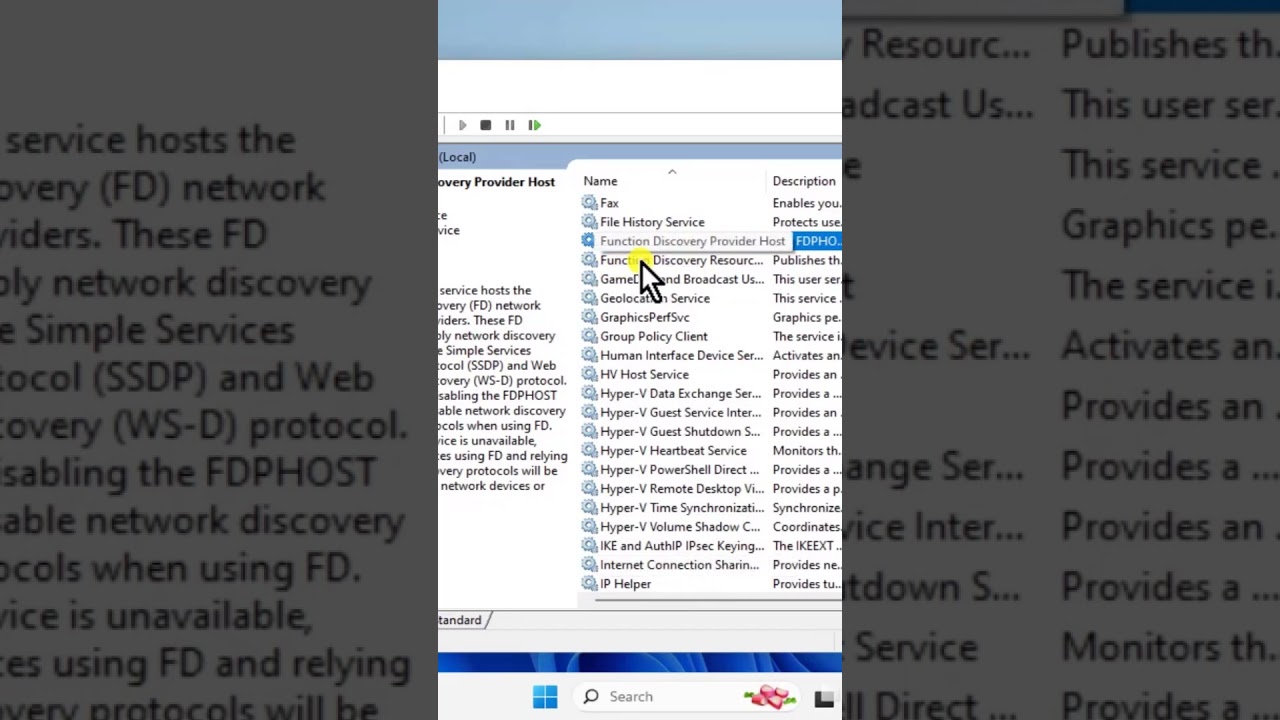Click the gear icon beside Hyper-V Time Synchronization
This screenshot has width=1280, height=720.
(x=589, y=507)
